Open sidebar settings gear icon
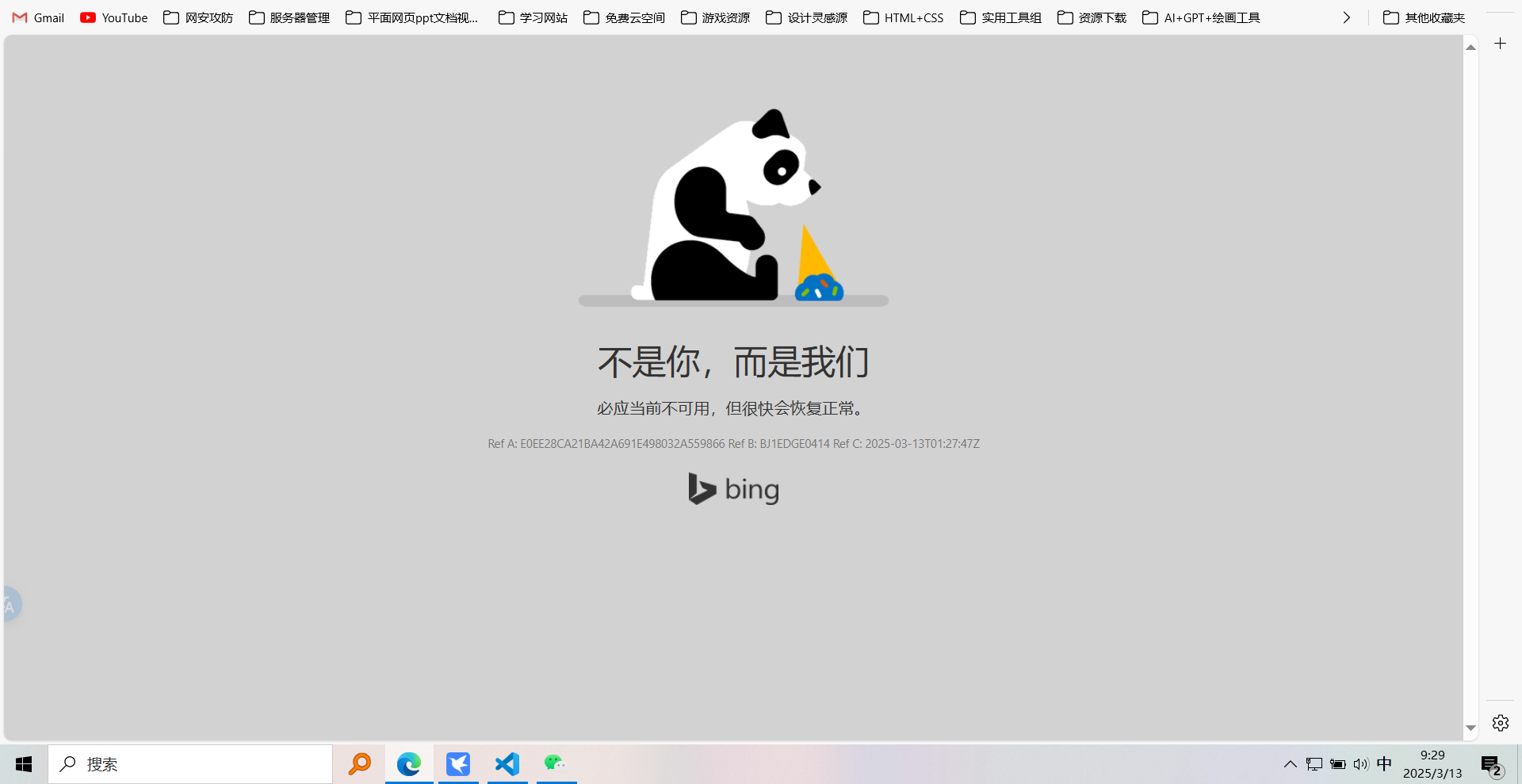 pyautogui.click(x=1500, y=723)
